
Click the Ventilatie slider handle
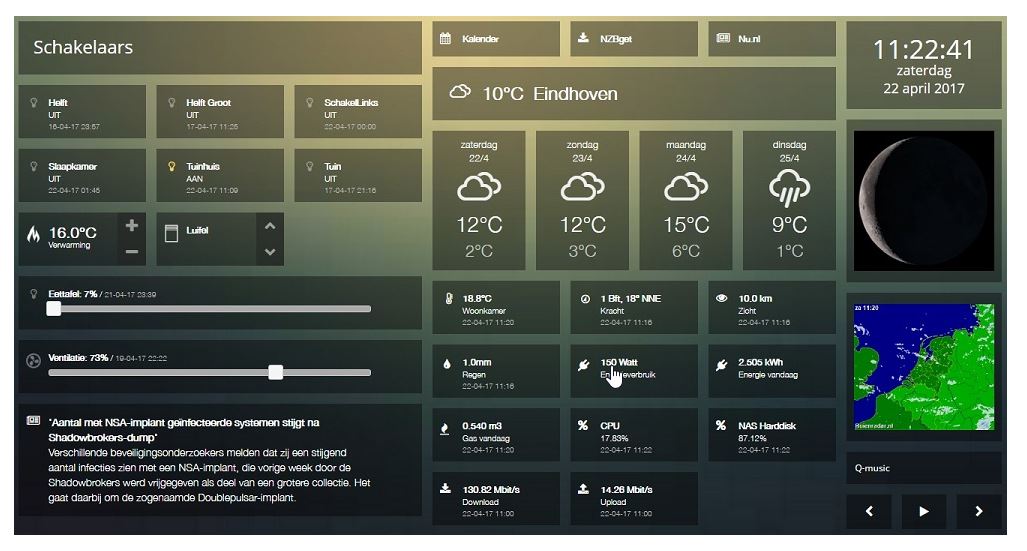[x=276, y=372]
